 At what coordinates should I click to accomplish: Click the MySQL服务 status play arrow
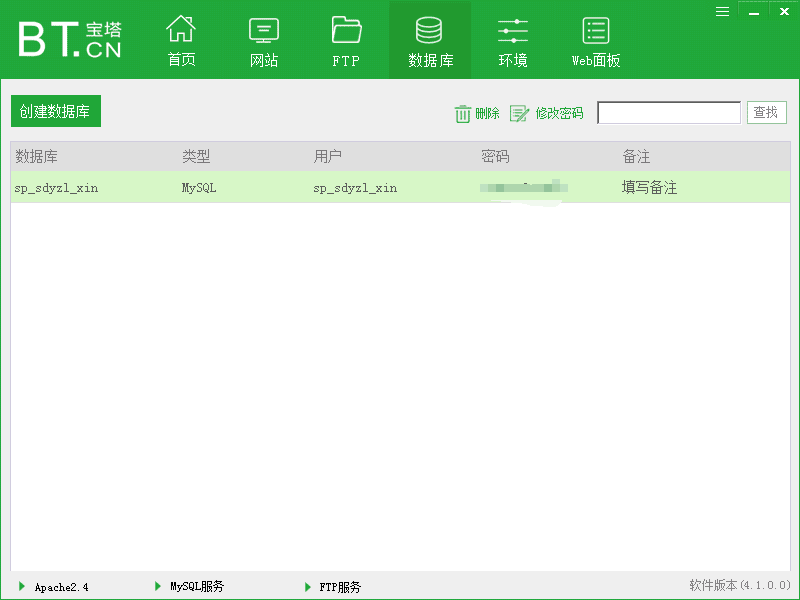click(x=158, y=586)
